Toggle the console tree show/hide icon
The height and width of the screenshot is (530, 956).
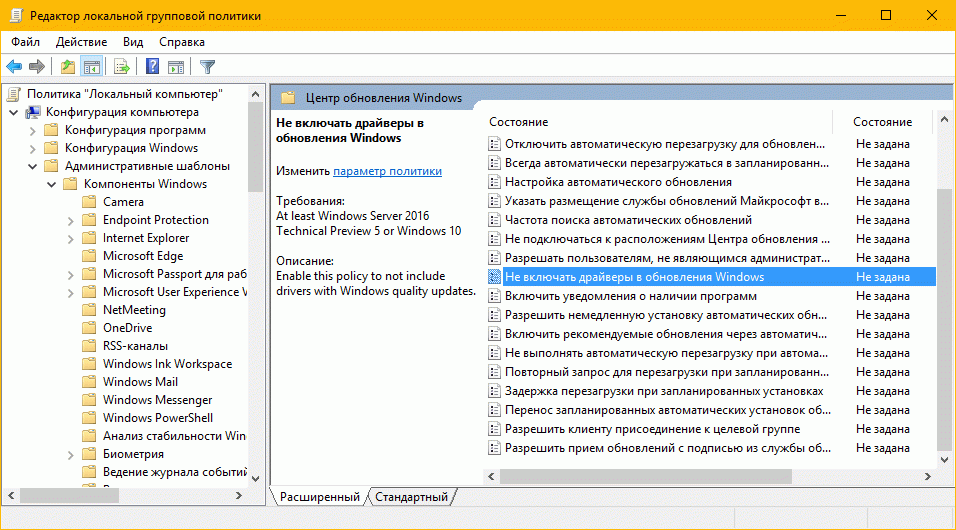pos(91,67)
